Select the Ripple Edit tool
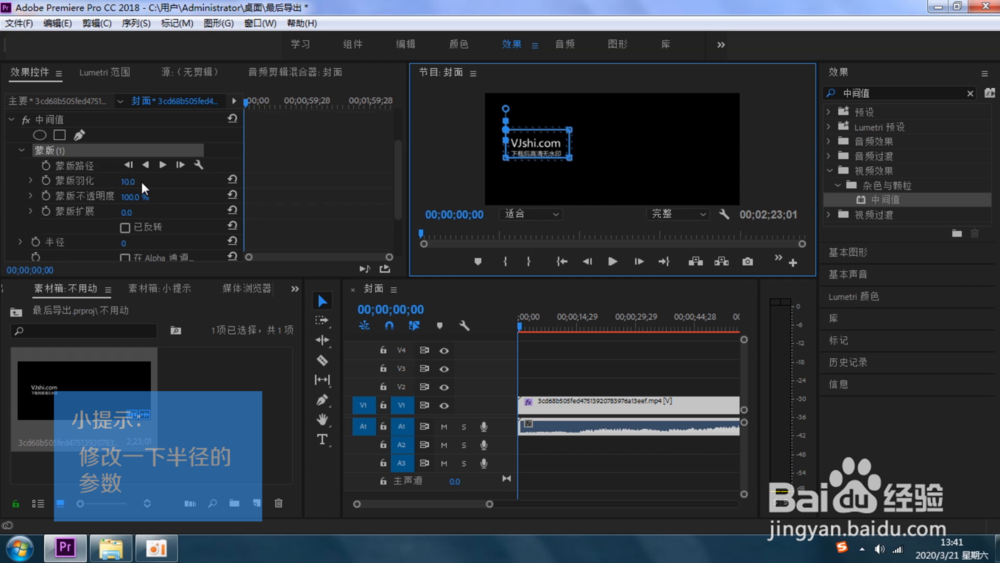The width and height of the screenshot is (1000, 563). click(x=323, y=340)
